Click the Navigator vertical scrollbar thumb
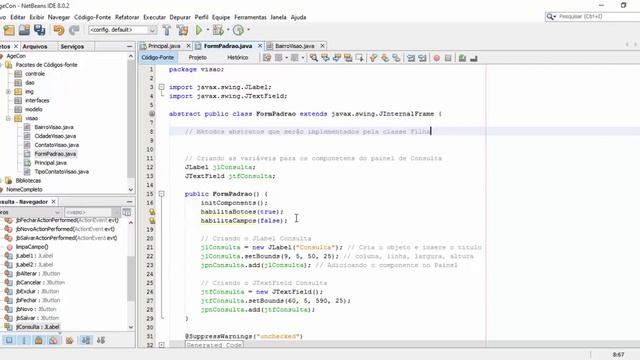The height and width of the screenshot is (360, 640). pos(131,278)
